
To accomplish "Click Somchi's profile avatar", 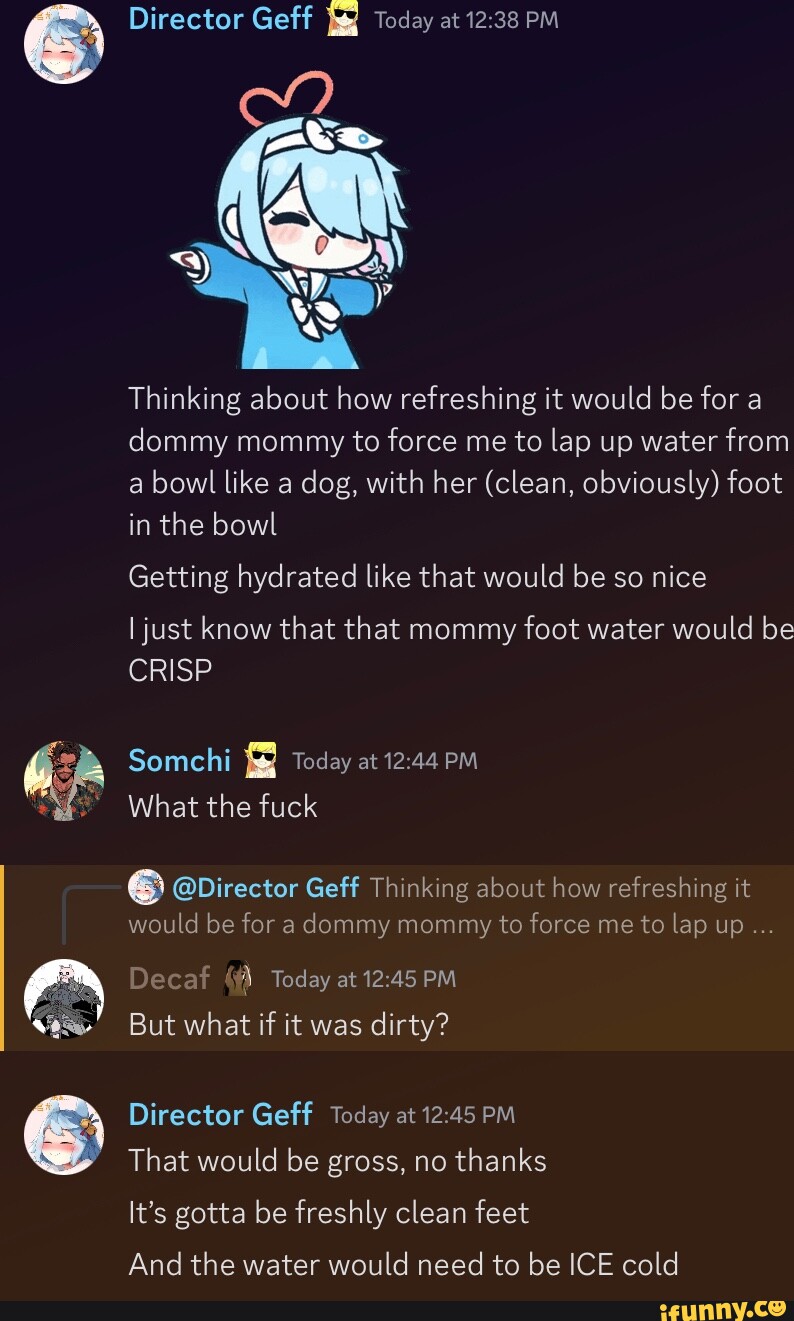I will click(63, 782).
